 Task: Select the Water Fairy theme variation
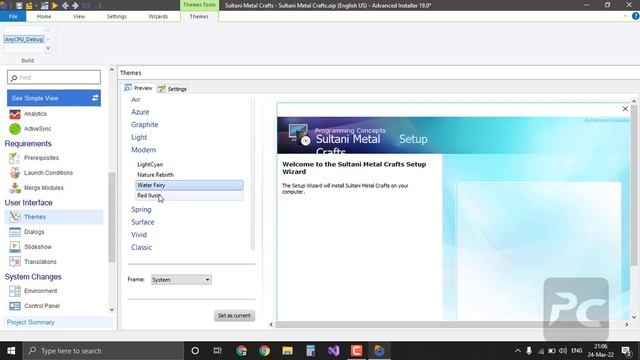[190, 185]
